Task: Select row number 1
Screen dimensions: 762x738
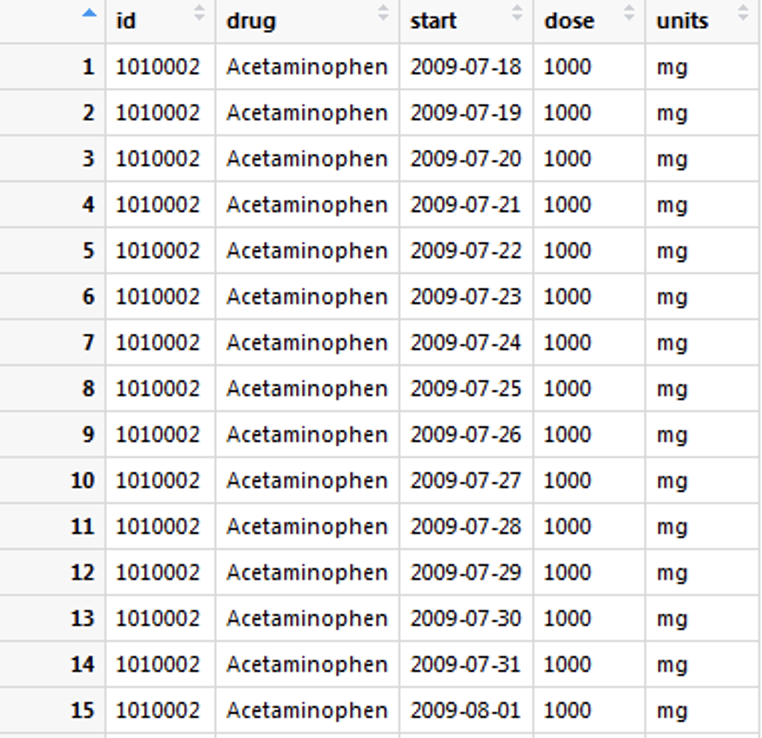Action: (x=88, y=67)
